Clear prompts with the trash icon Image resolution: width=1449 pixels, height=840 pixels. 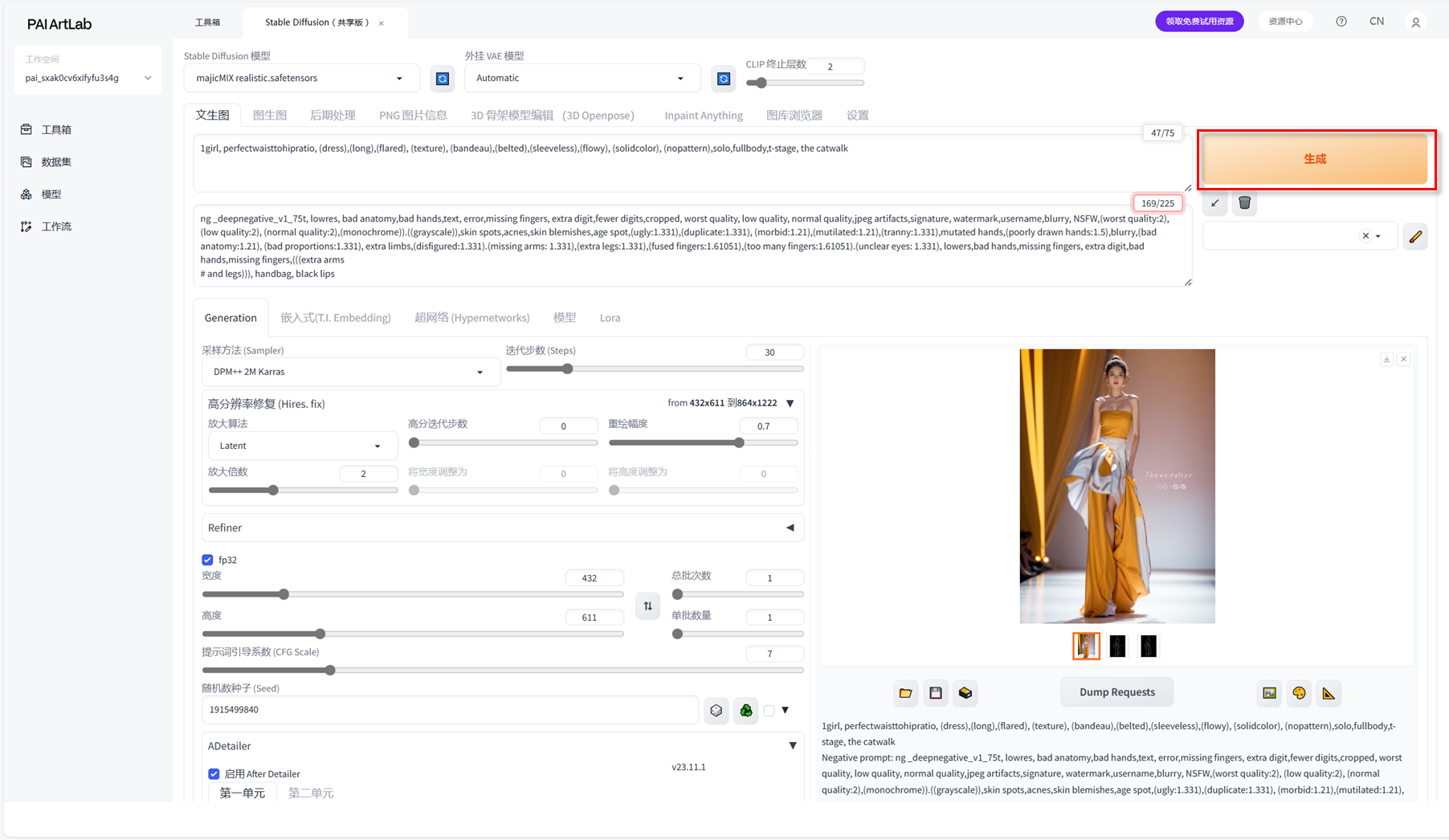(1244, 203)
